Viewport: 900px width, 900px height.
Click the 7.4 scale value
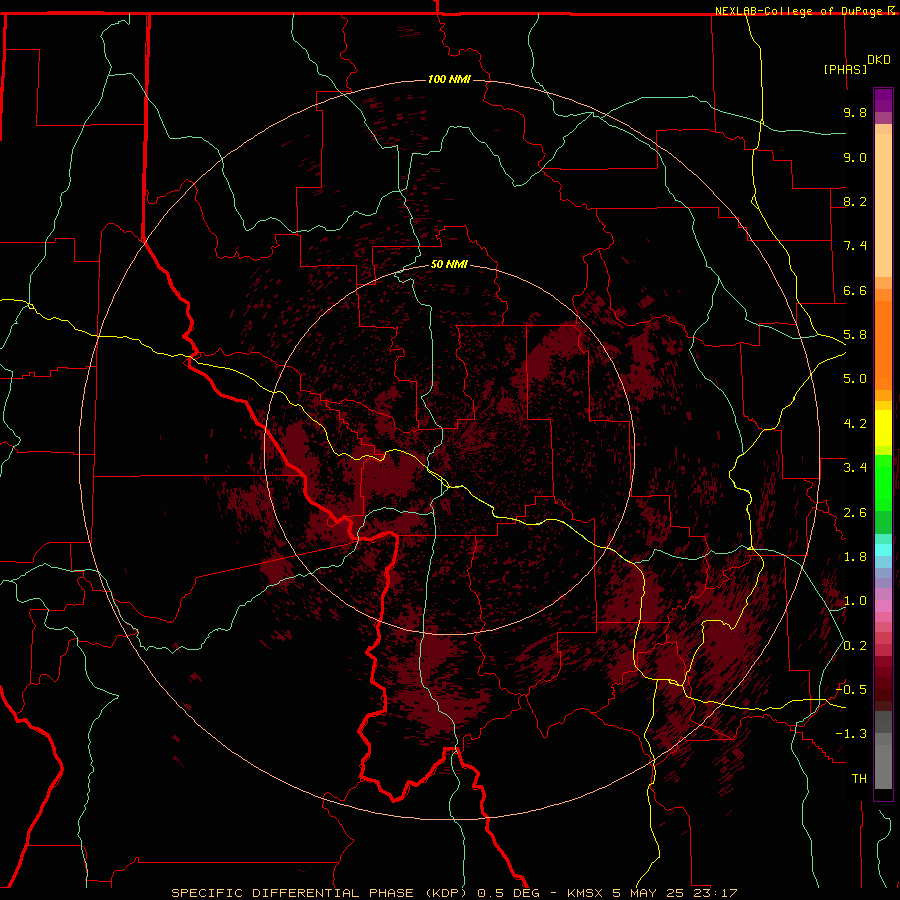coord(855,246)
